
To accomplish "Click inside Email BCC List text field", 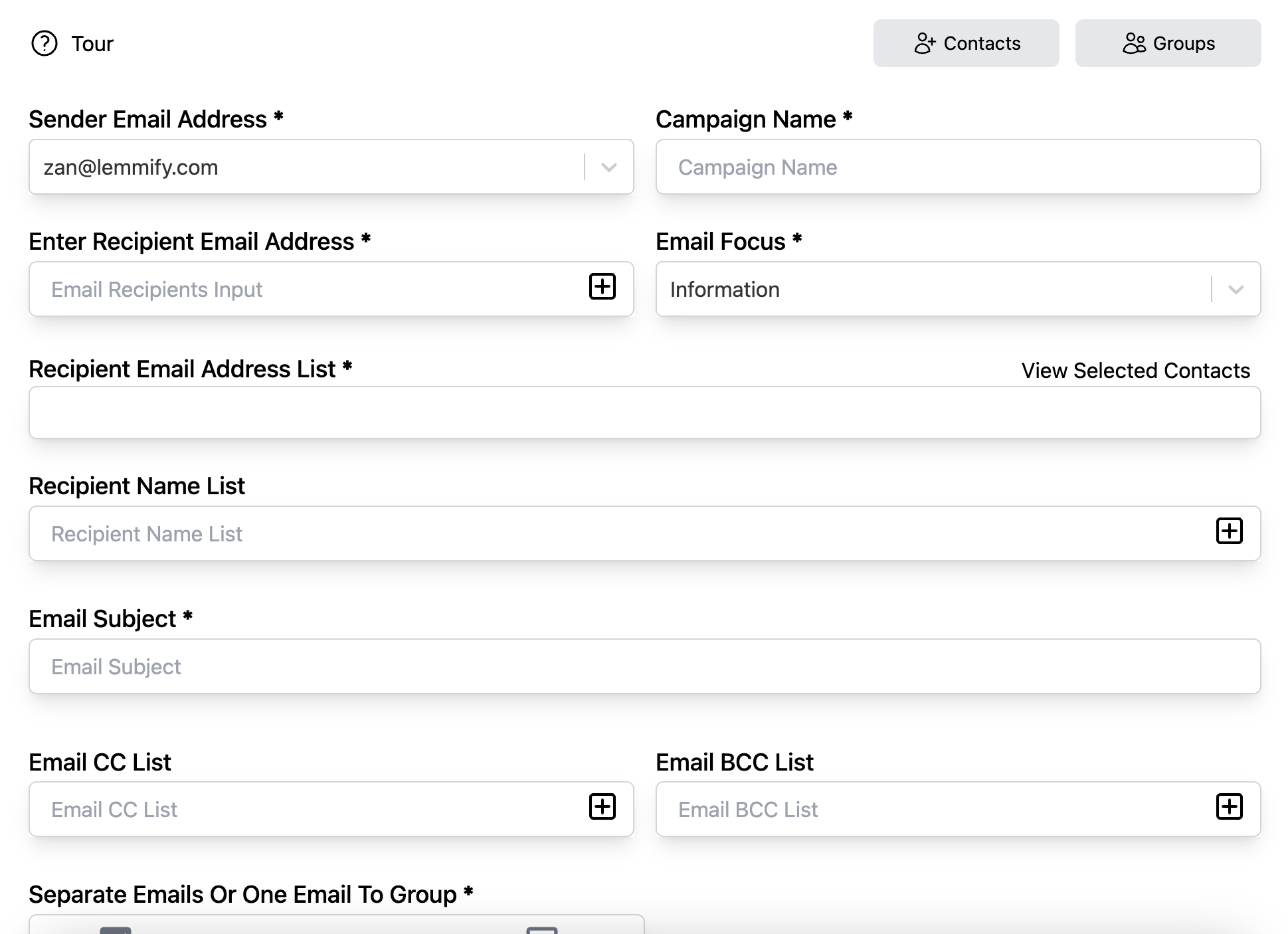I will (x=930, y=810).
